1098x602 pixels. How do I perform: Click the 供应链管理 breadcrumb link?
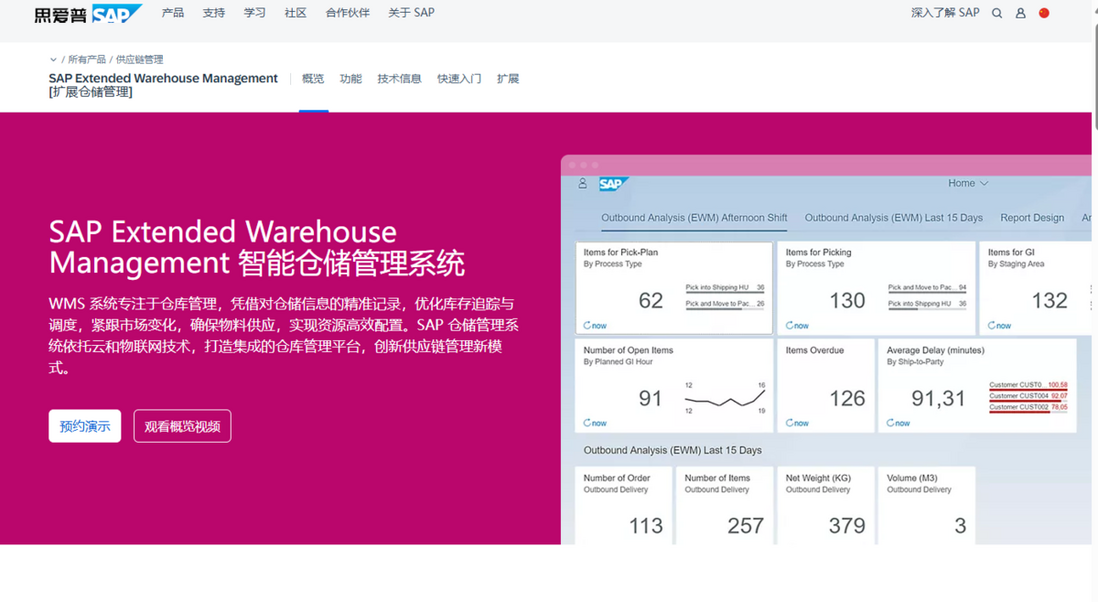click(x=139, y=60)
